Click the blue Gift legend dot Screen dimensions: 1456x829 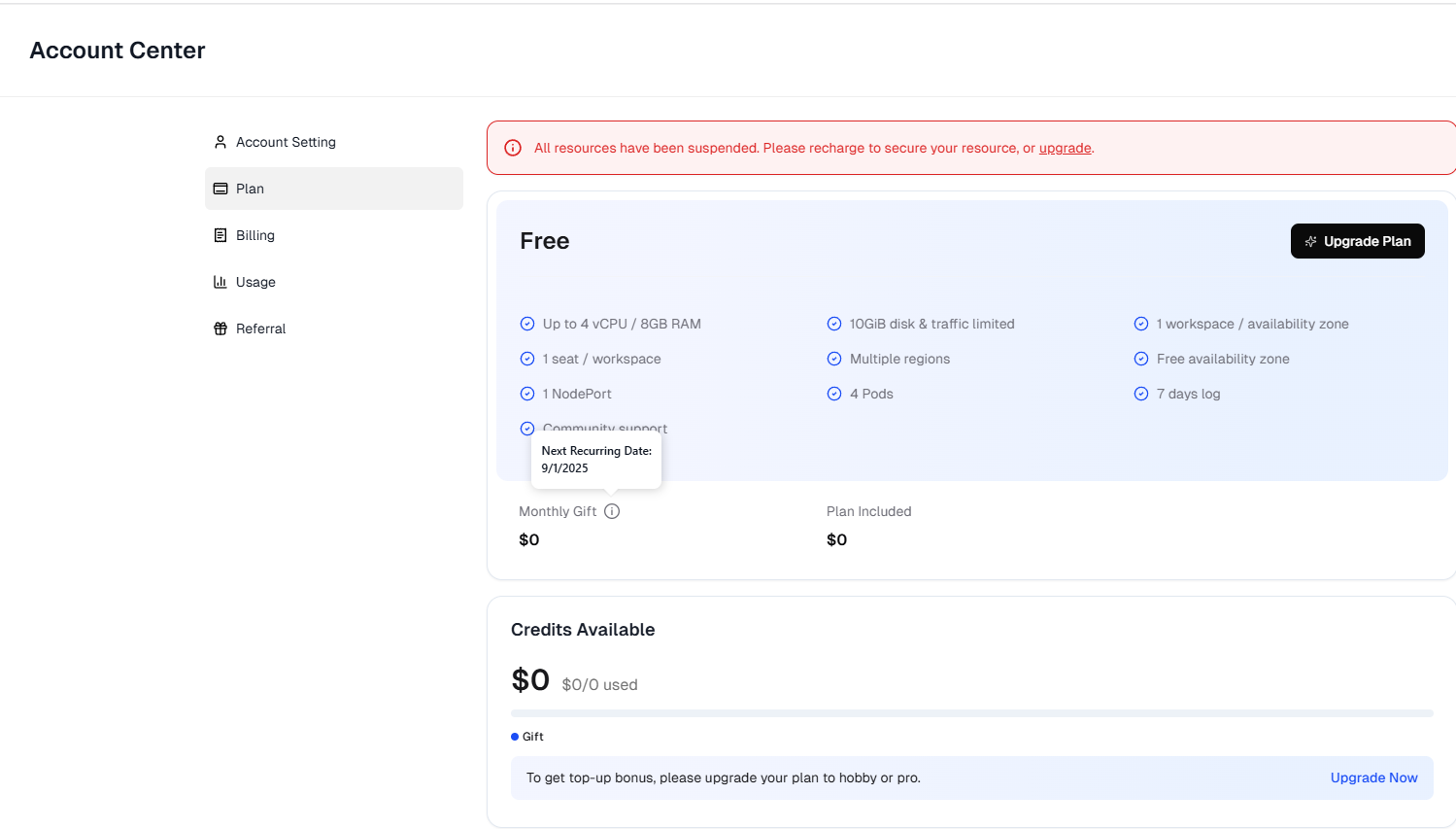pyautogui.click(x=515, y=737)
